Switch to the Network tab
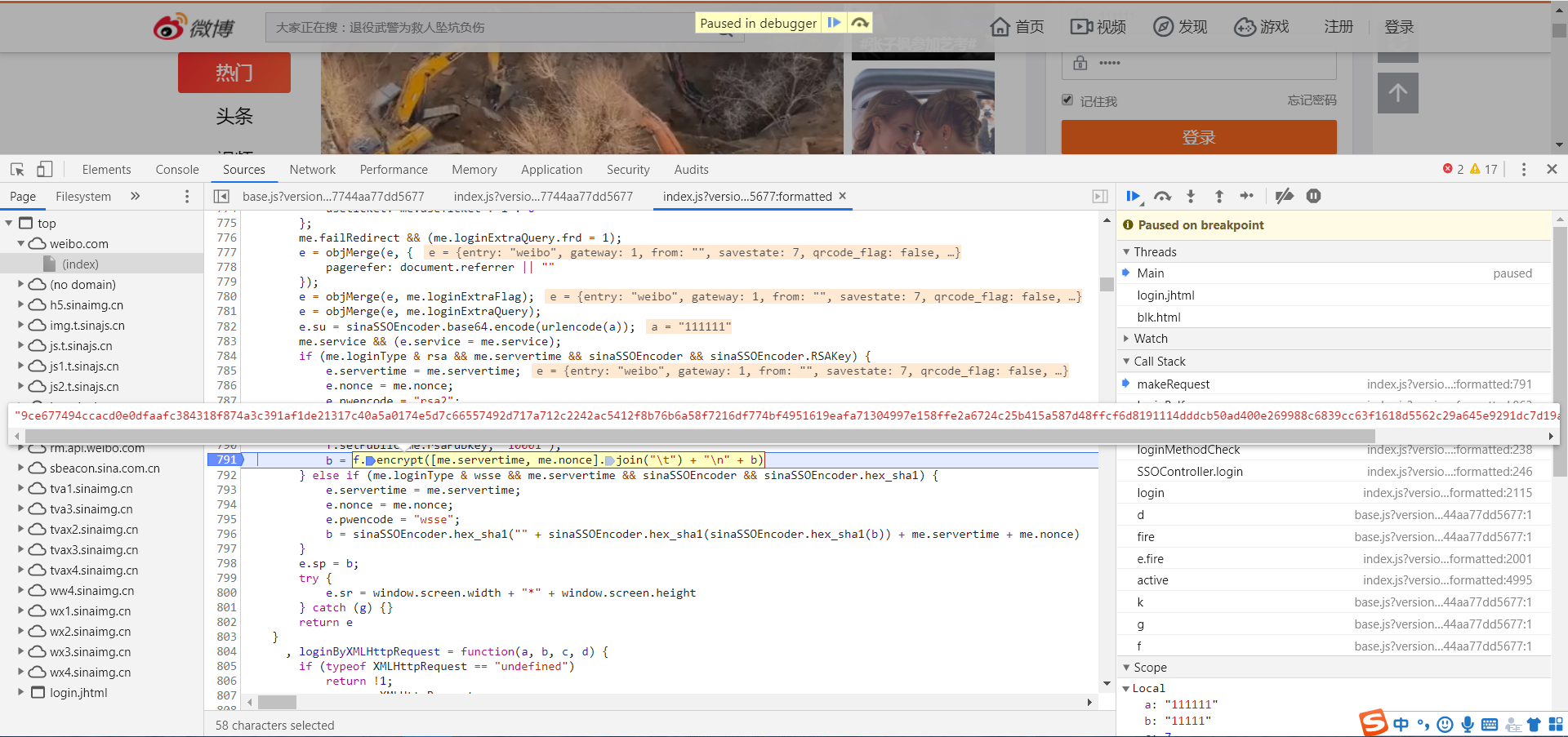This screenshot has width=1568, height=737. click(313, 169)
